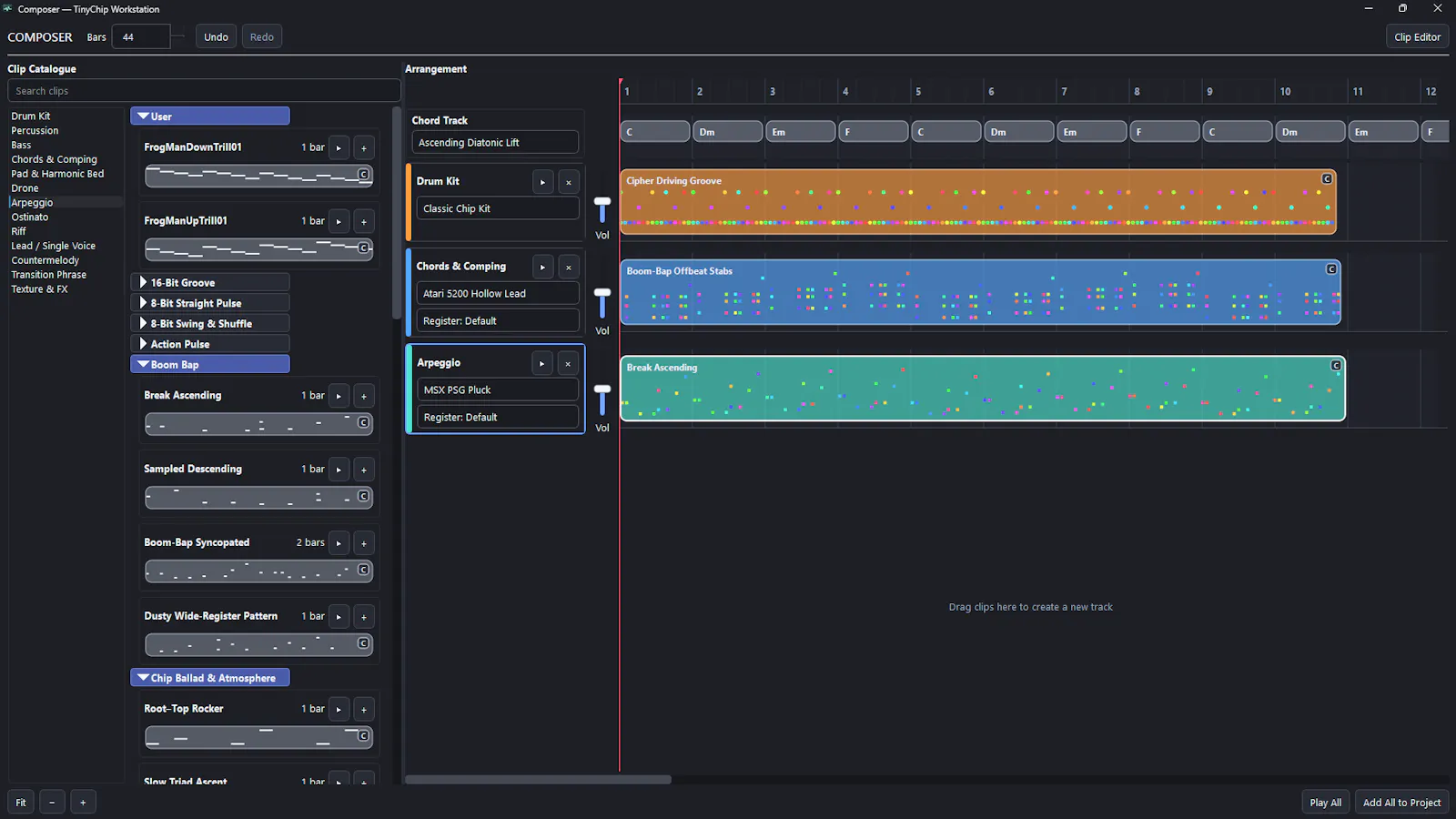1456x819 pixels.
Task: Open the Ascending Diatonic Lift chord dropdown
Action: click(495, 143)
